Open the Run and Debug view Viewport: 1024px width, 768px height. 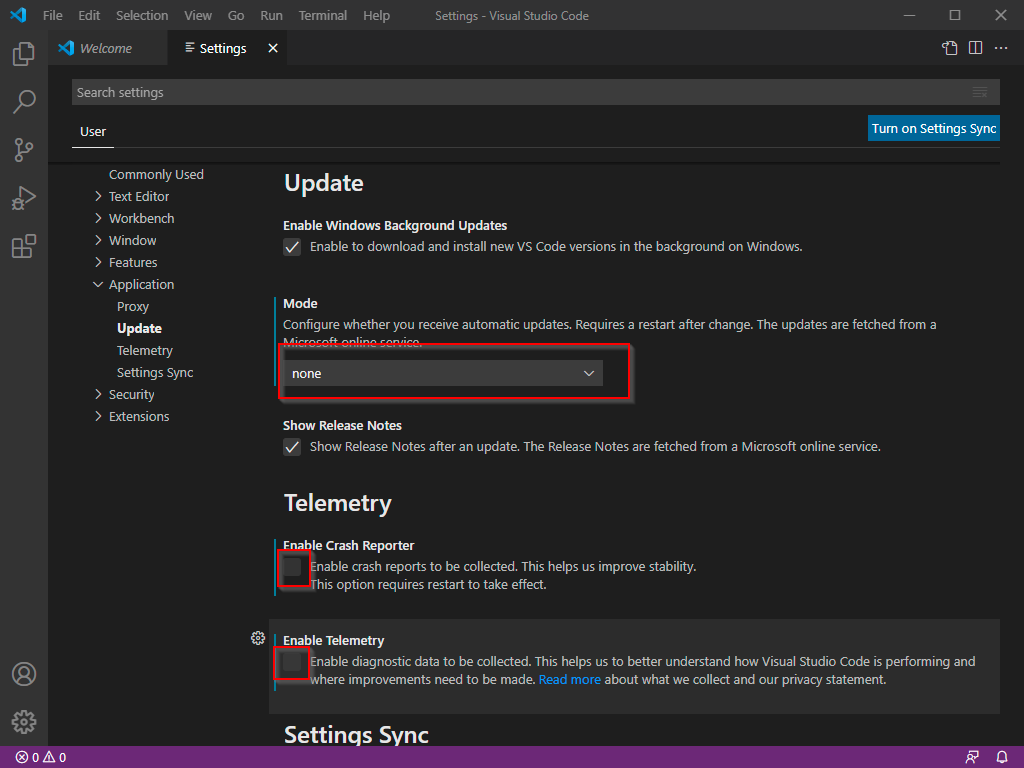coord(24,198)
